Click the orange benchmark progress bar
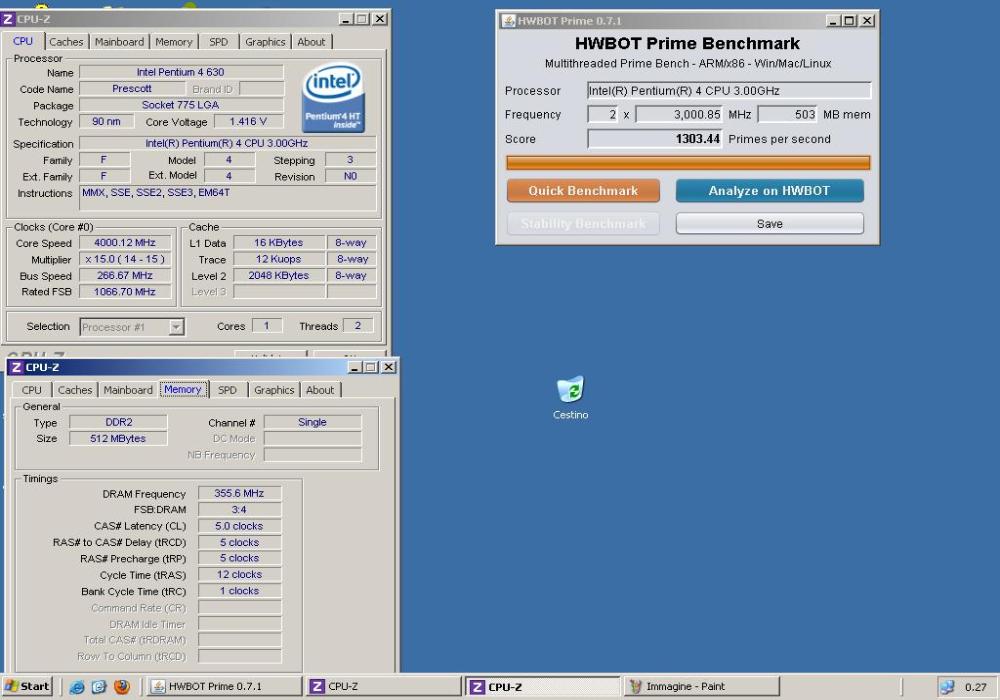The height and width of the screenshot is (700, 1000). pos(688,163)
